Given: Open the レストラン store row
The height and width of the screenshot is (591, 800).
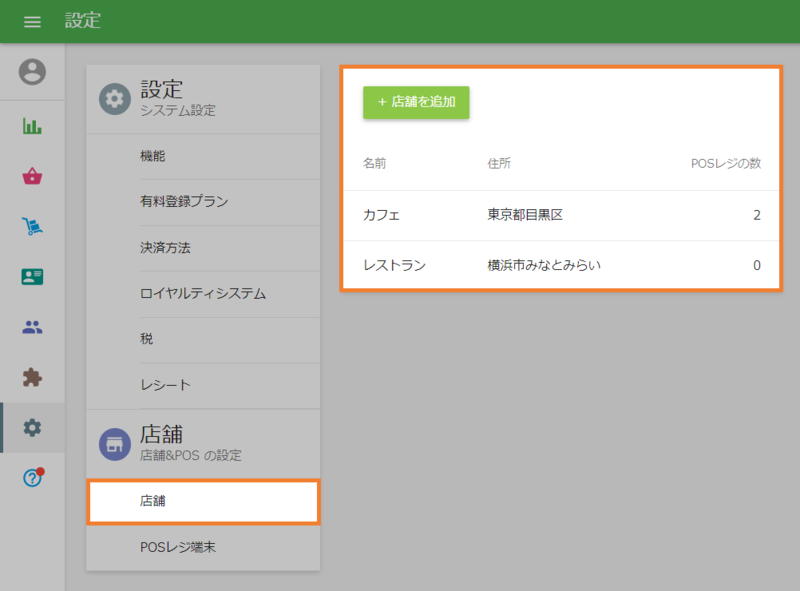Looking at the screenshot, I should point(560,265).
